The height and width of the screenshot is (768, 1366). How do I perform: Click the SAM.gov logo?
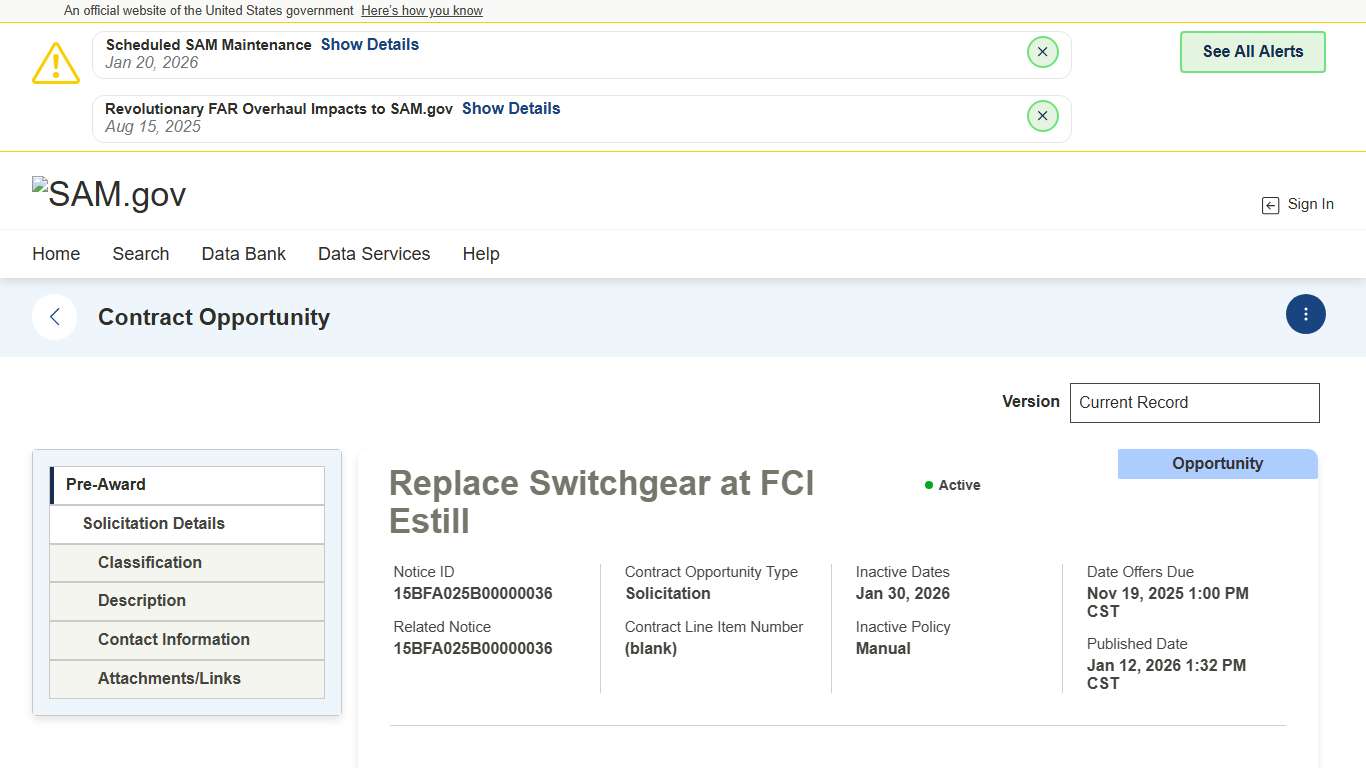click(109, 194)
